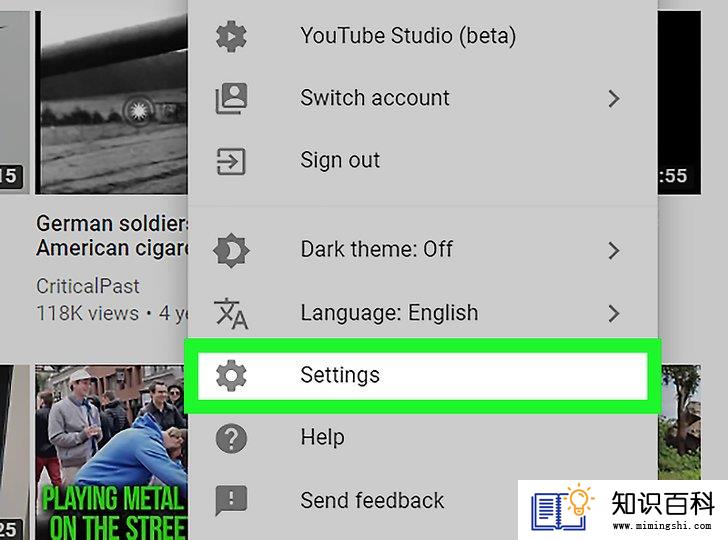This screenshot has height=540, width=728.
Task: Expand the Switch account submenu chevron
Action: (614, 98)
